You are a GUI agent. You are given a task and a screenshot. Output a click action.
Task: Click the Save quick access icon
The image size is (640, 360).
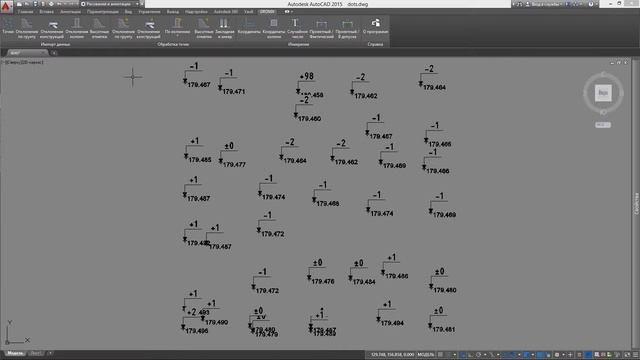(35, 4)
